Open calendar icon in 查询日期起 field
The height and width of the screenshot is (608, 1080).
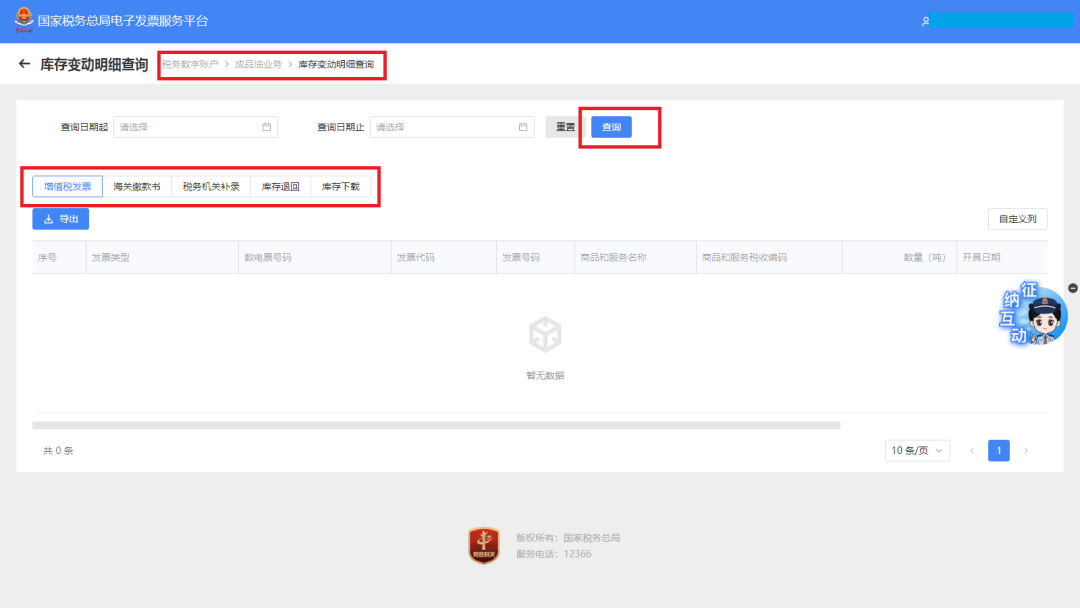pyautogui.click(x=267, y=127)
